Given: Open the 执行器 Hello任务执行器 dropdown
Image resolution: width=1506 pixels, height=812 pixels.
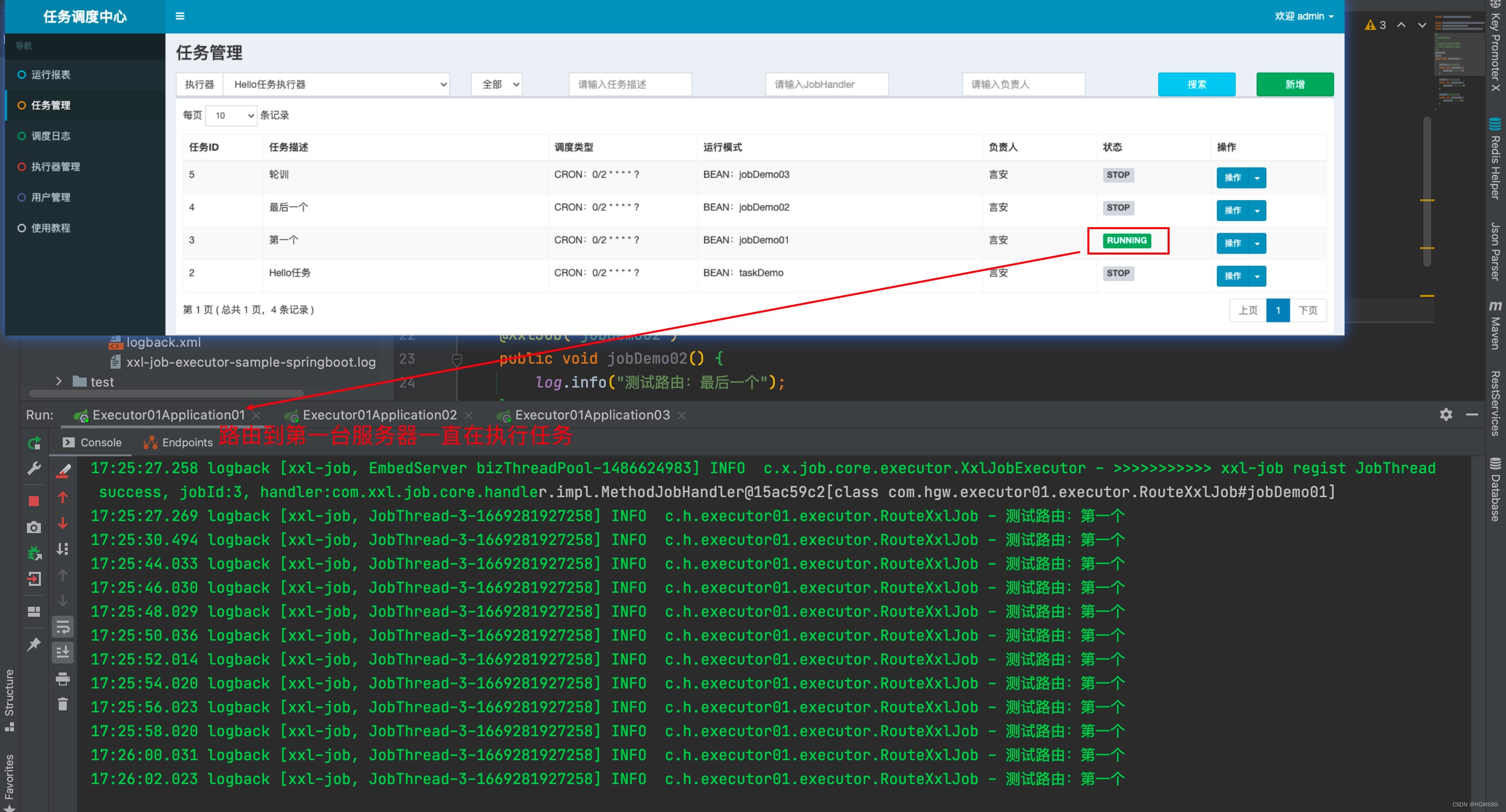Looking at the screenshot, I should 337,84.
